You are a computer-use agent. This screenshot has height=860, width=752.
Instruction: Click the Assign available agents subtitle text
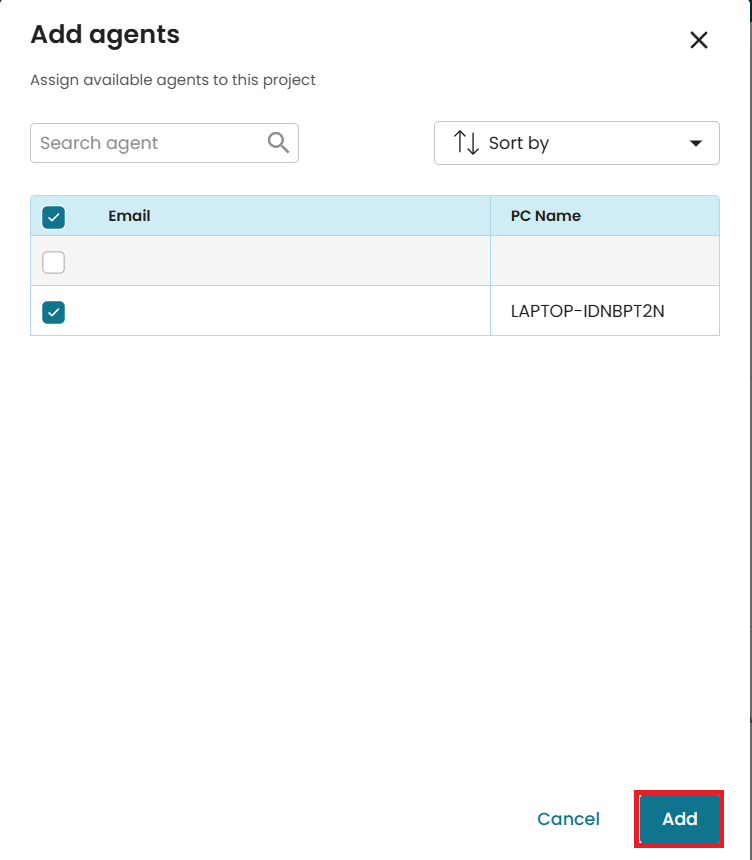[x=173, y=80]
